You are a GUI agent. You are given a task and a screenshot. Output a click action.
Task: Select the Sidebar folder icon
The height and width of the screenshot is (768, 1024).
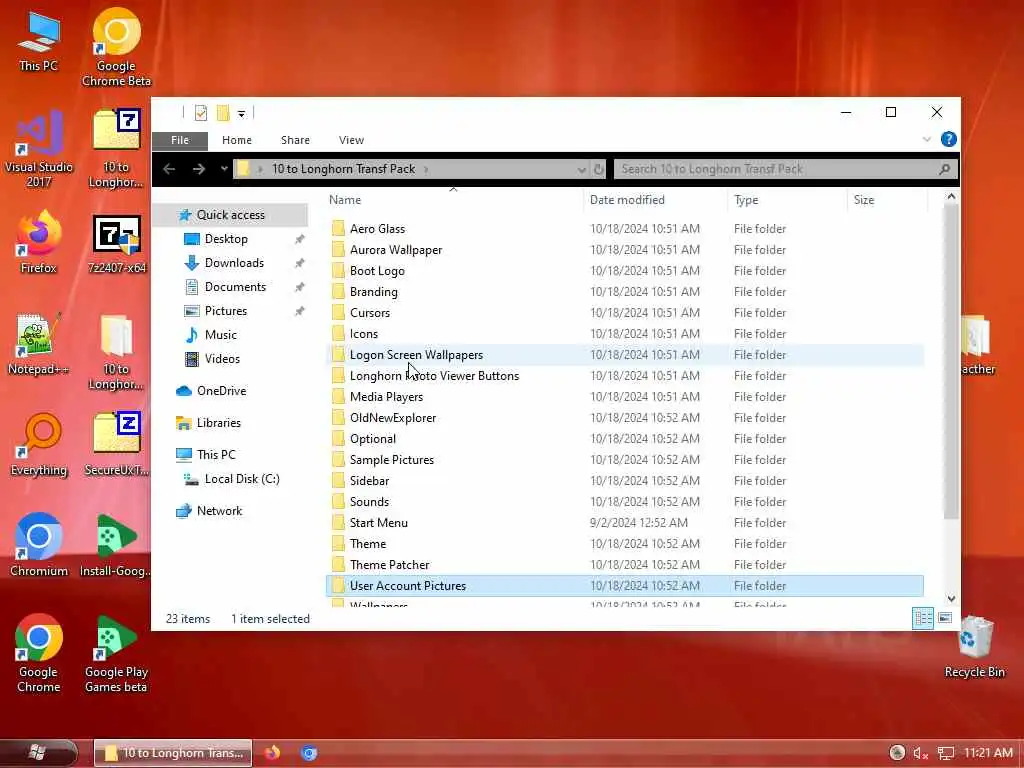pos(338,481)
